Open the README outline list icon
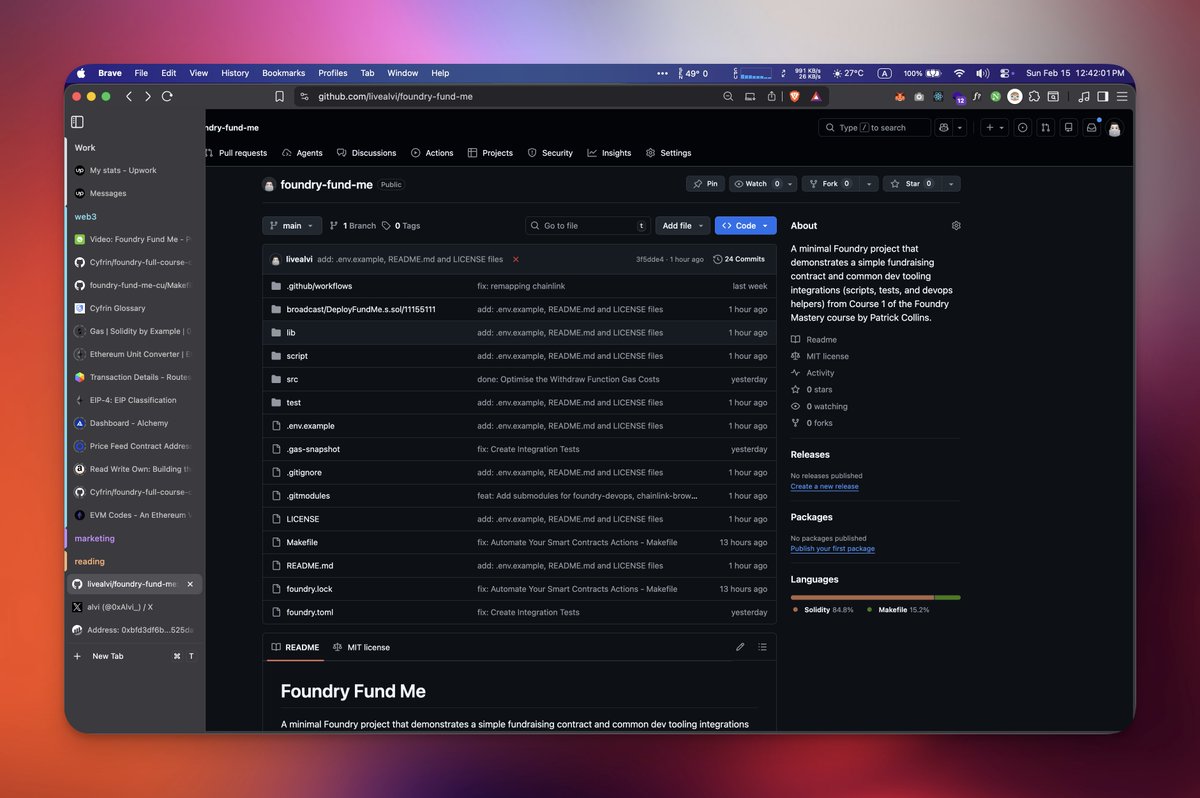Screen dimensions: 1200x798 click(x=763, y=647)
